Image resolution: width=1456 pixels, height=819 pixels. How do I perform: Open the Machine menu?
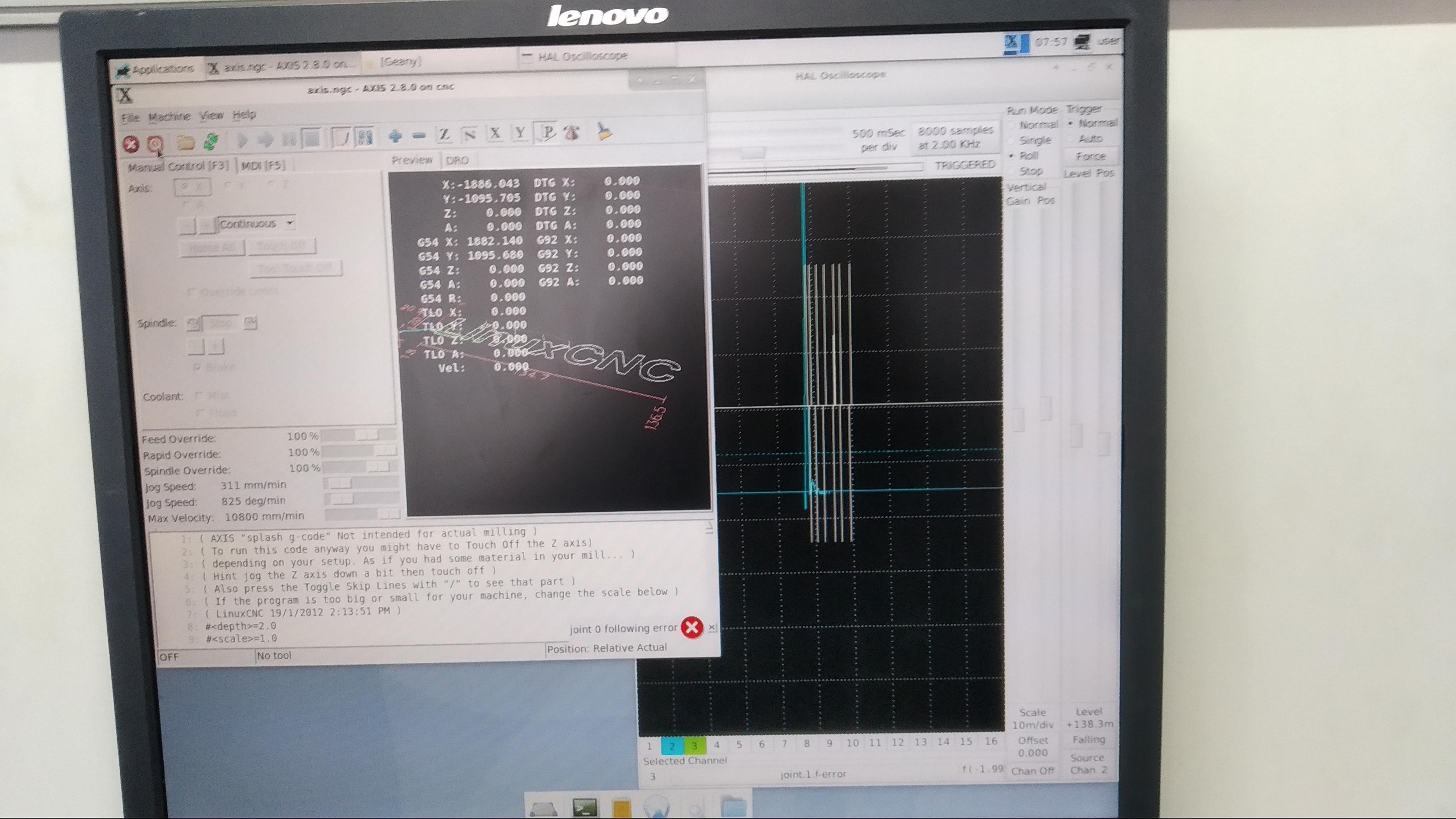click(169, 116)
